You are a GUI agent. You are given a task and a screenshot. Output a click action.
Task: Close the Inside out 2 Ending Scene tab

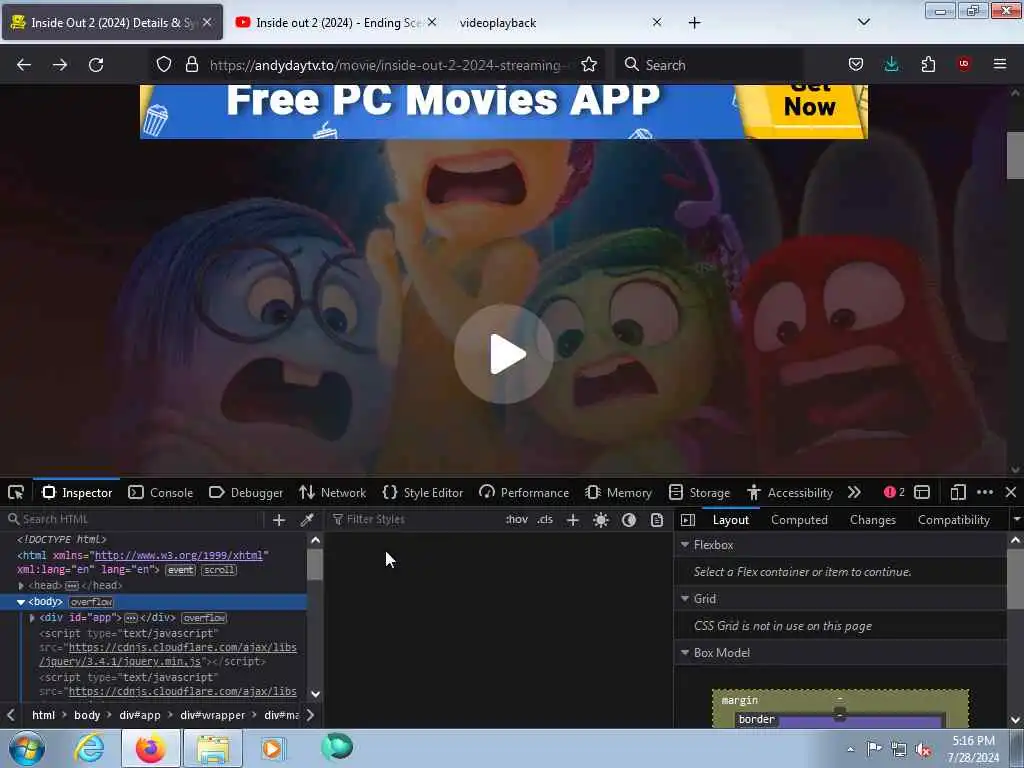tap(432, 22)
